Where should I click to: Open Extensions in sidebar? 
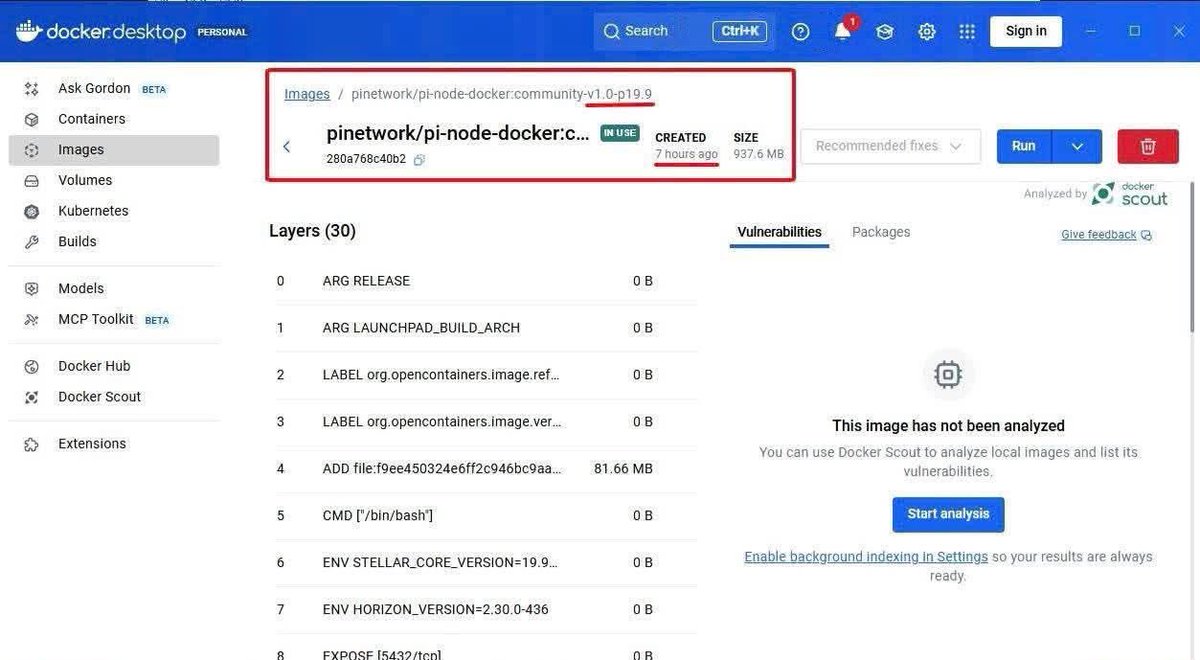114,444
